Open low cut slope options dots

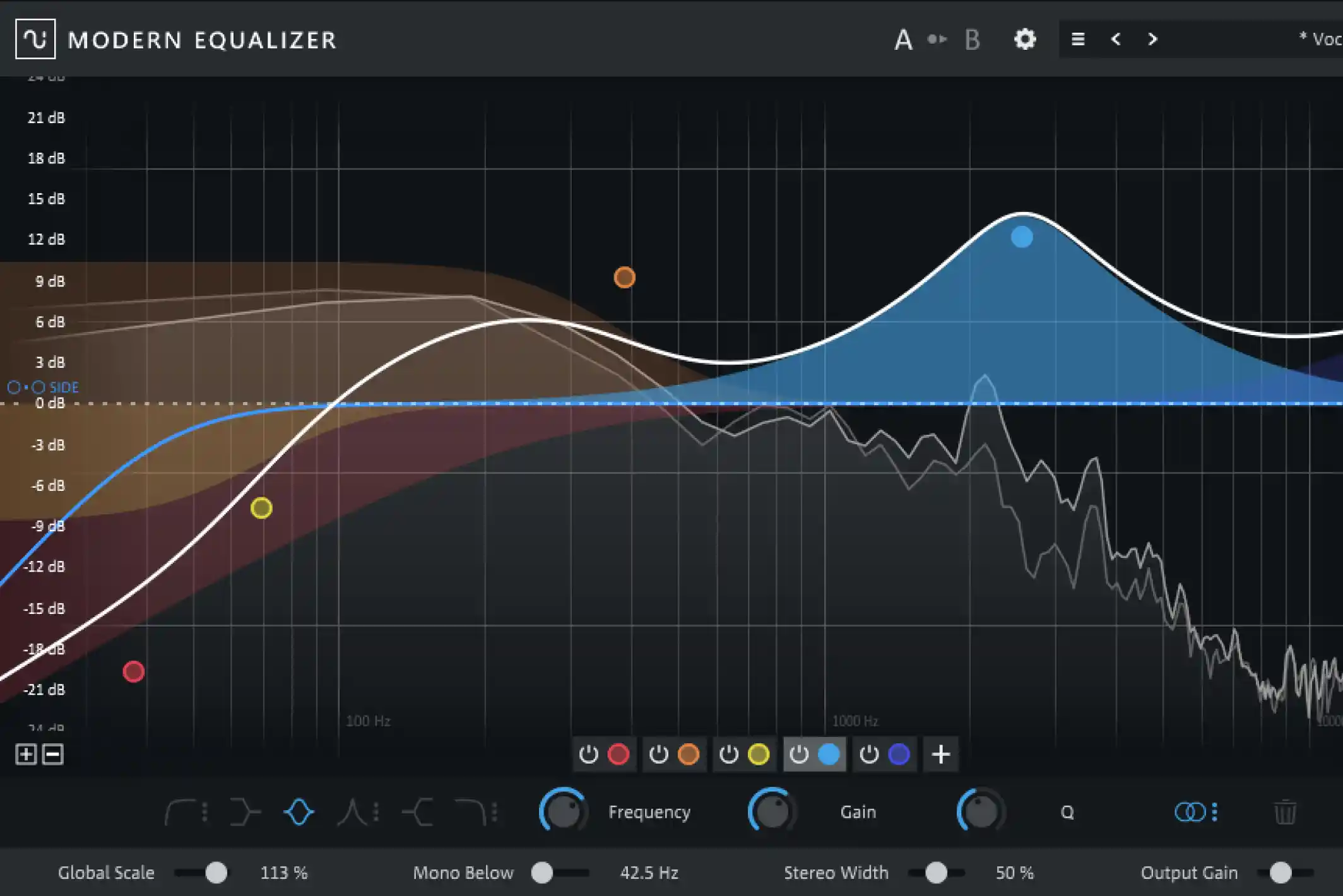point(205,812)
